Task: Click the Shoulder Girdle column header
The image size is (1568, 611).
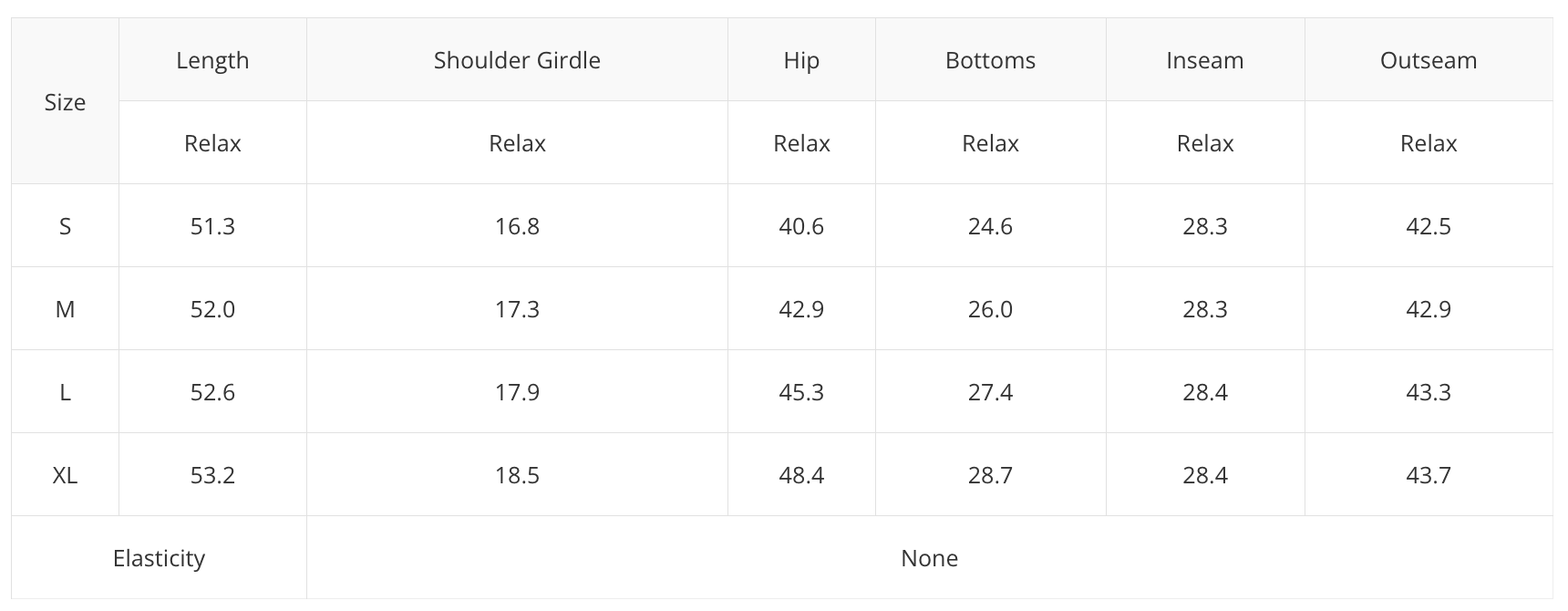Action: pyautogui.click(x=517, y=60)
